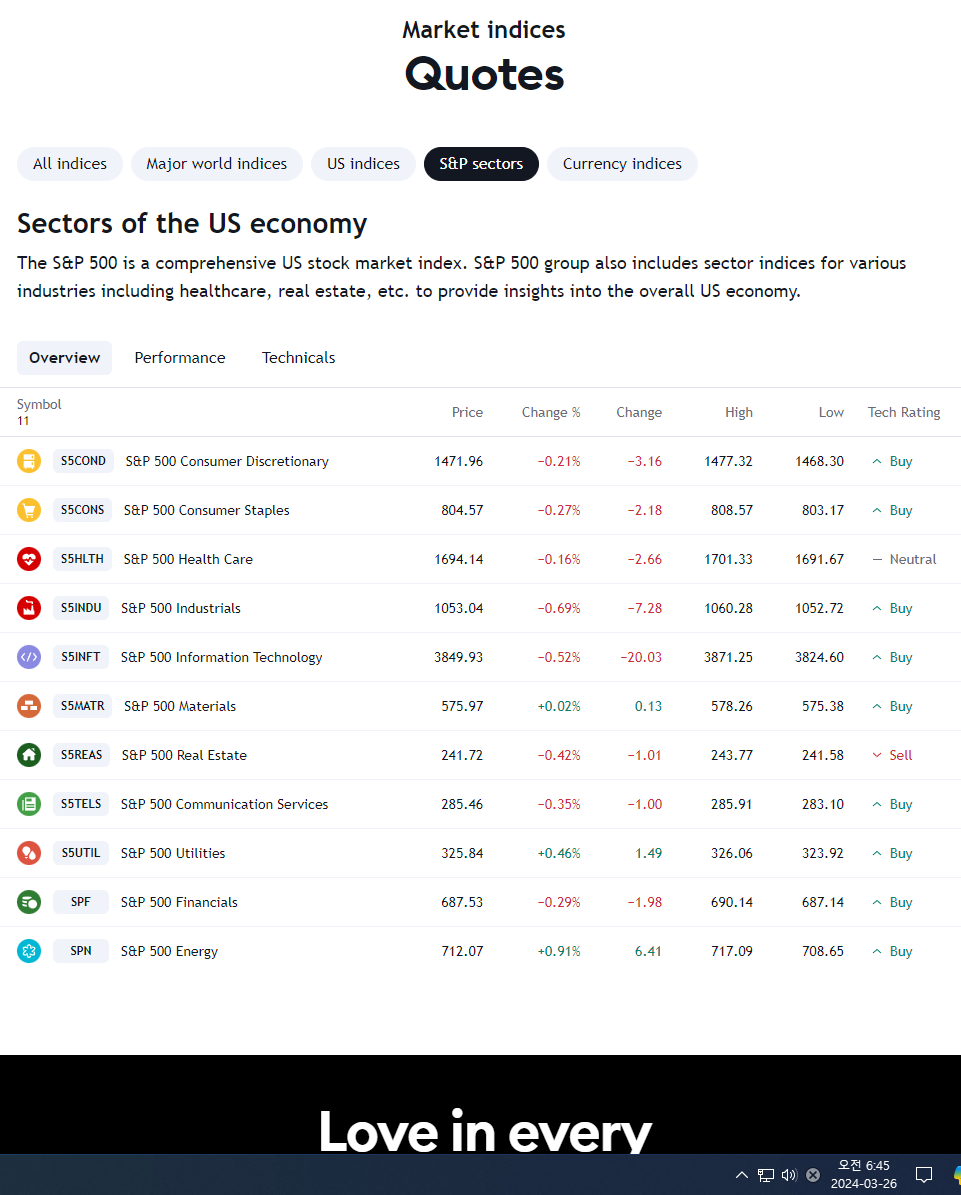Image resolution: width=961 pixels, height=1195 pixels.
Task: Click the Information Technology code icon
Action: coord(29,657)
